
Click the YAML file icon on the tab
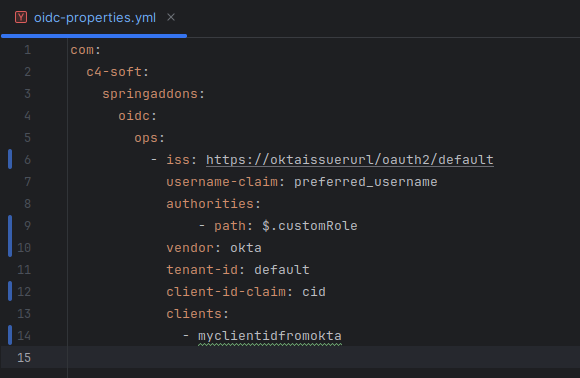[x=21, y=17]
